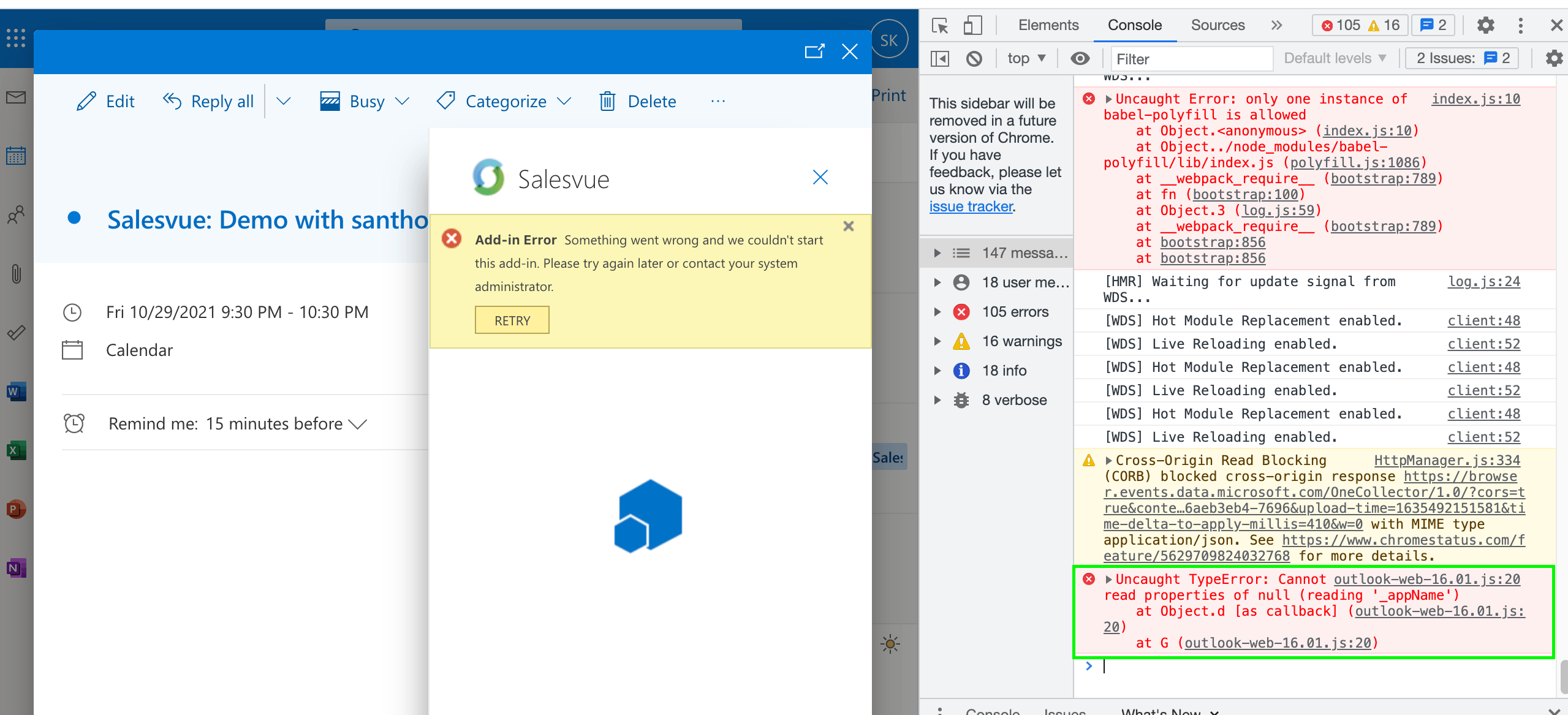Click Reply all in event toolbar

[208, 101]
